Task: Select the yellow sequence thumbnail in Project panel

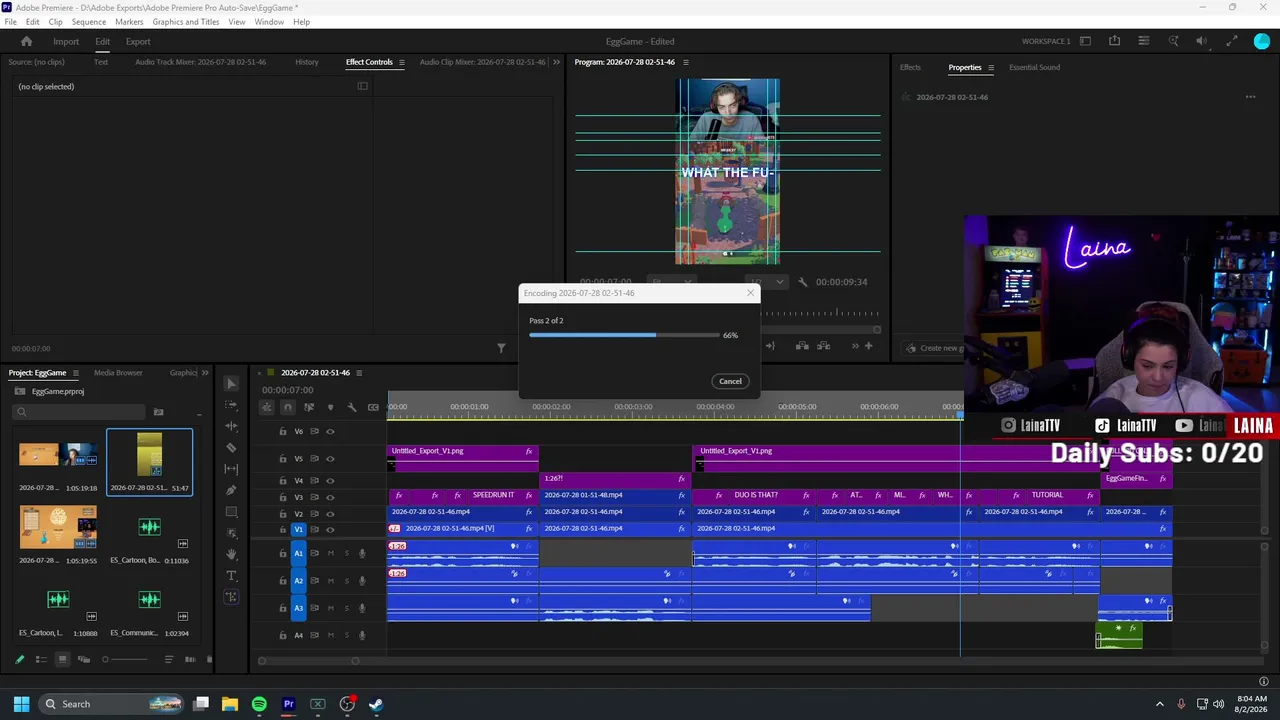Action: [149, 455]
